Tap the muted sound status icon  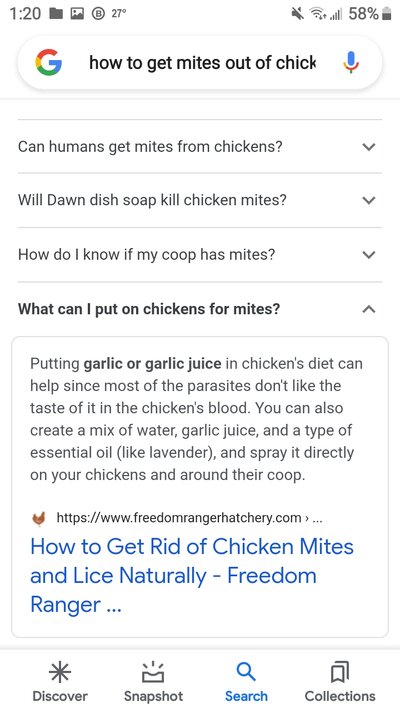pyautogui.click(x=298, y=15)
